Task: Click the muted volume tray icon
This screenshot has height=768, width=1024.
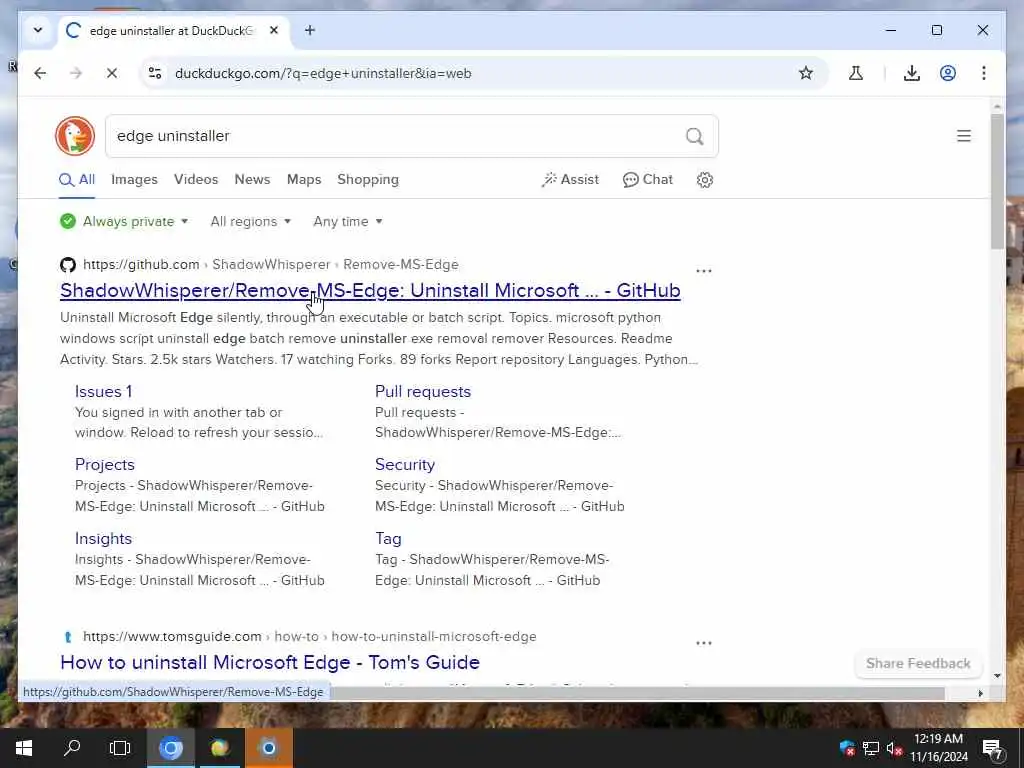Action: point(893,748)
